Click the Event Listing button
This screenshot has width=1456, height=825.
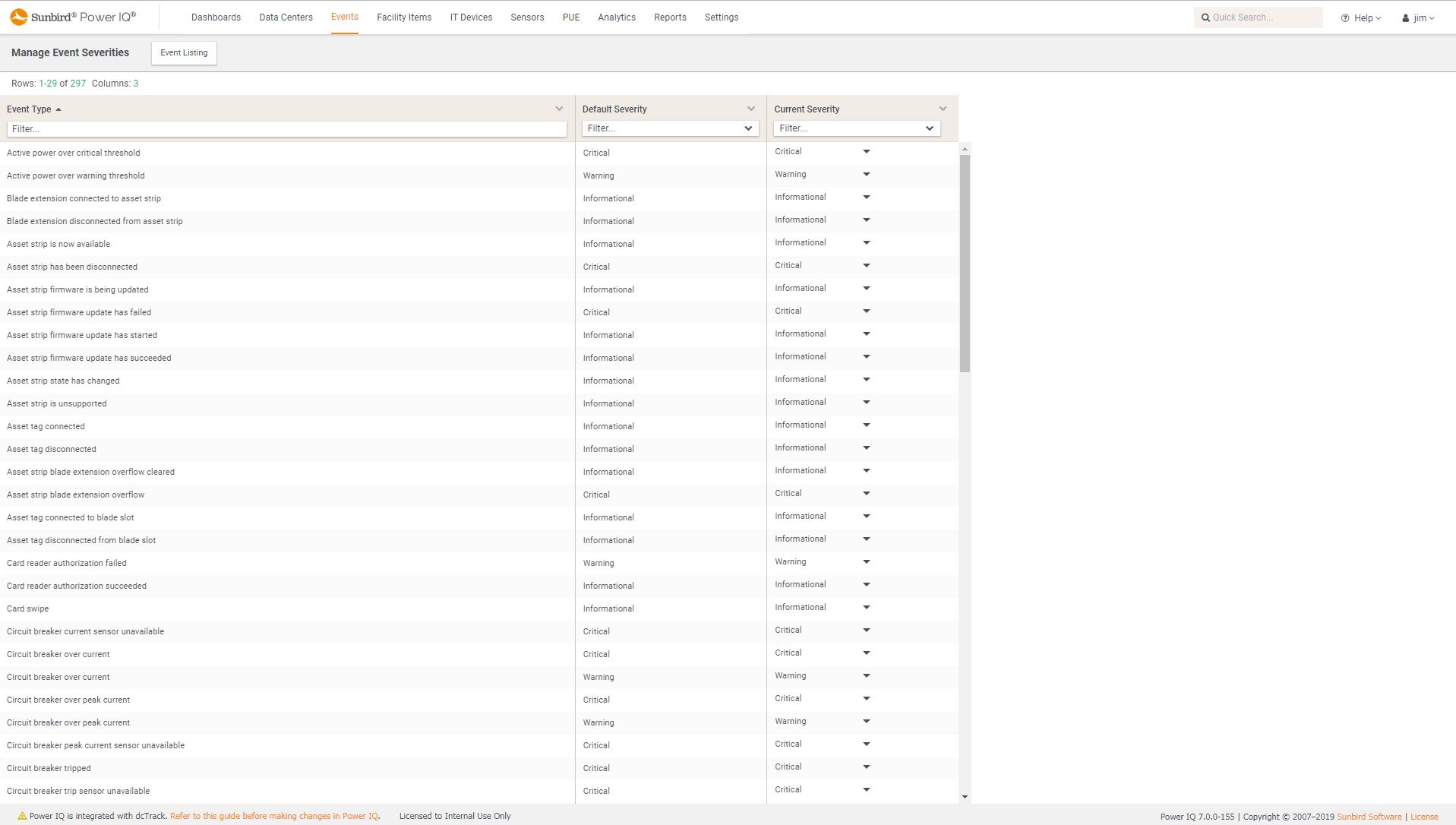pyautogui.click(x=183, y=52)
